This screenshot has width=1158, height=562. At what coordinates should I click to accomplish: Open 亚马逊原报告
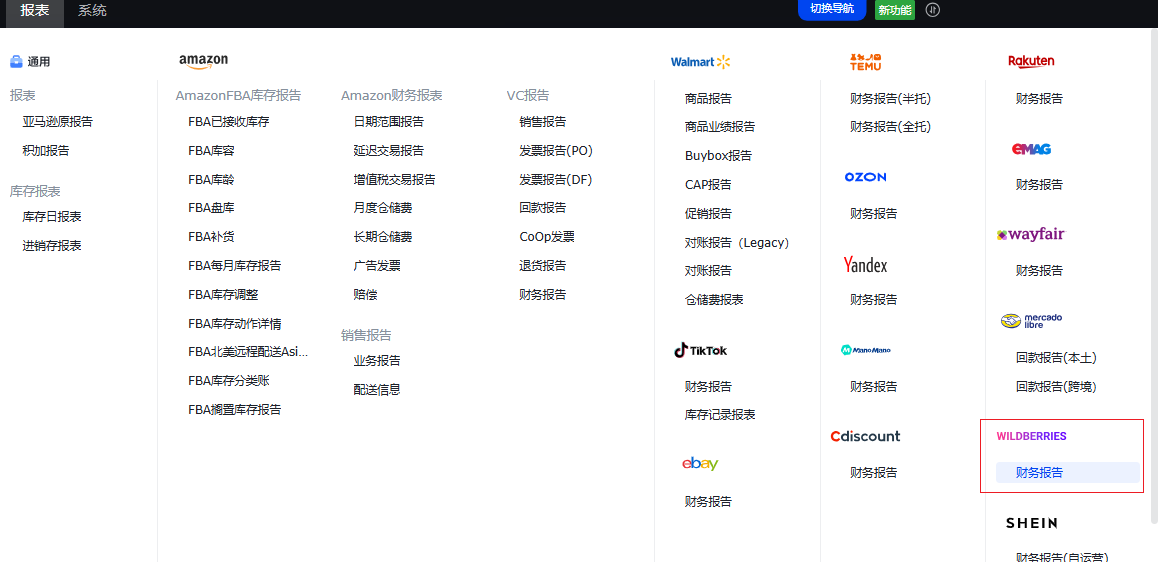[58, 122]
